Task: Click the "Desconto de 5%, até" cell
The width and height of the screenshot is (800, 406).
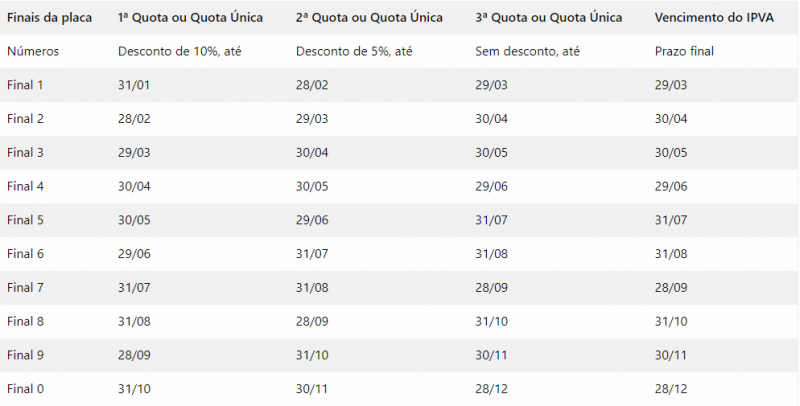Action: pyautogui.click(x=351, y=51)
